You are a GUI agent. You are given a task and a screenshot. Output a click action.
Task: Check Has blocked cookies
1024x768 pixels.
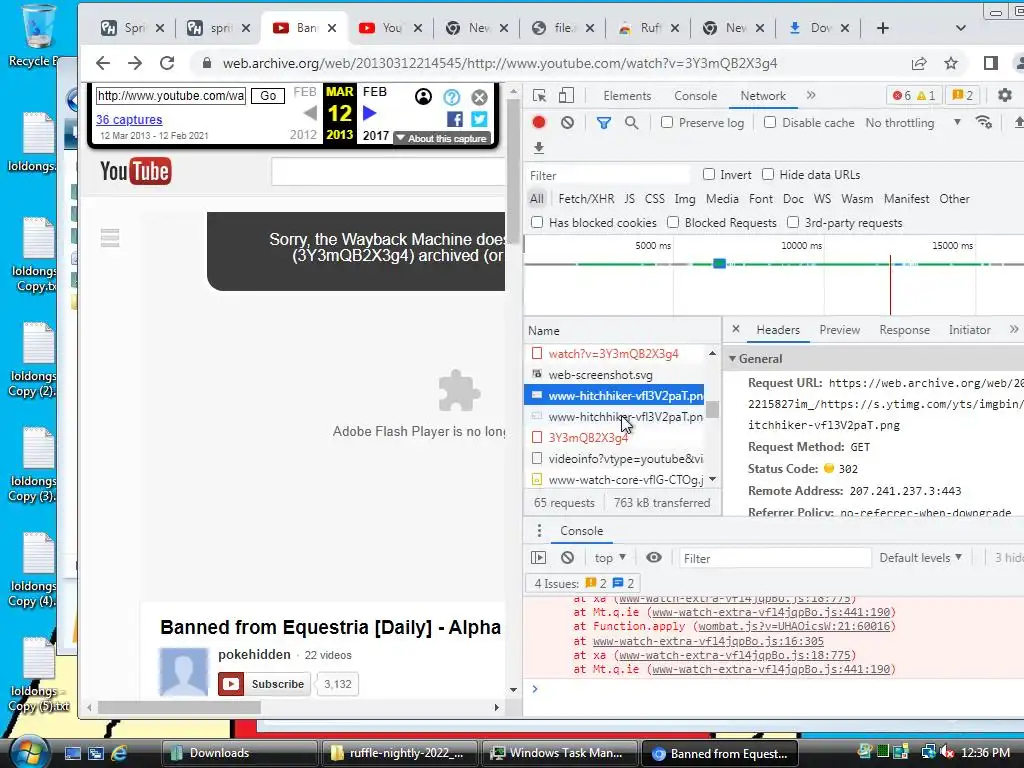tap(537, 222)
